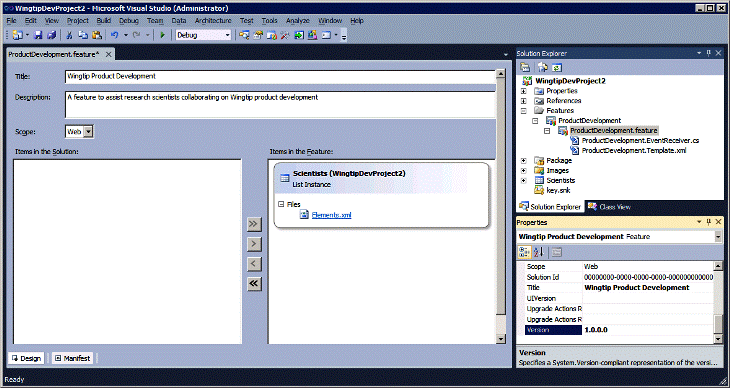Open New Project dropdown arrow

click(27, 35)
